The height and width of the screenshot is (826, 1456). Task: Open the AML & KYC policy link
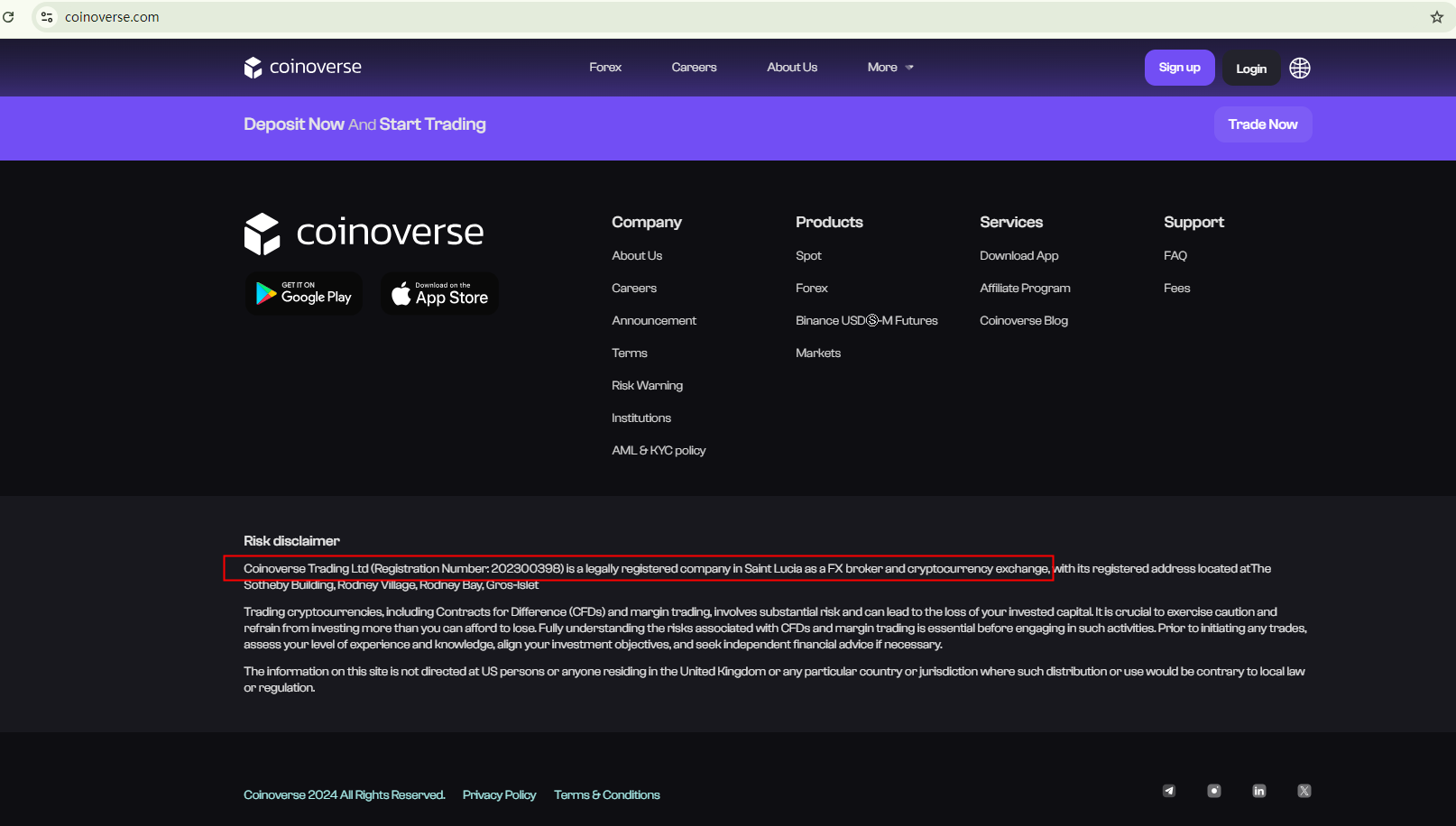(659, 450)
